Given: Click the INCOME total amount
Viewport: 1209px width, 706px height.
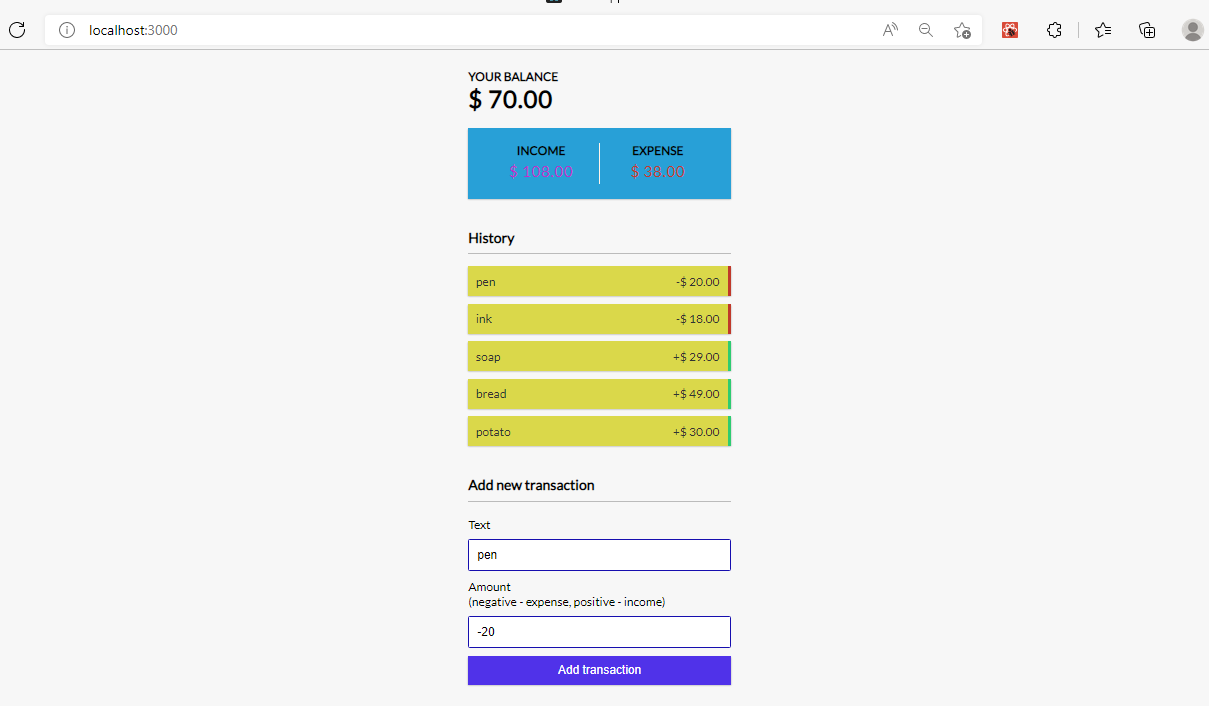Looking at the screenshot, I should tap(541, 171).
